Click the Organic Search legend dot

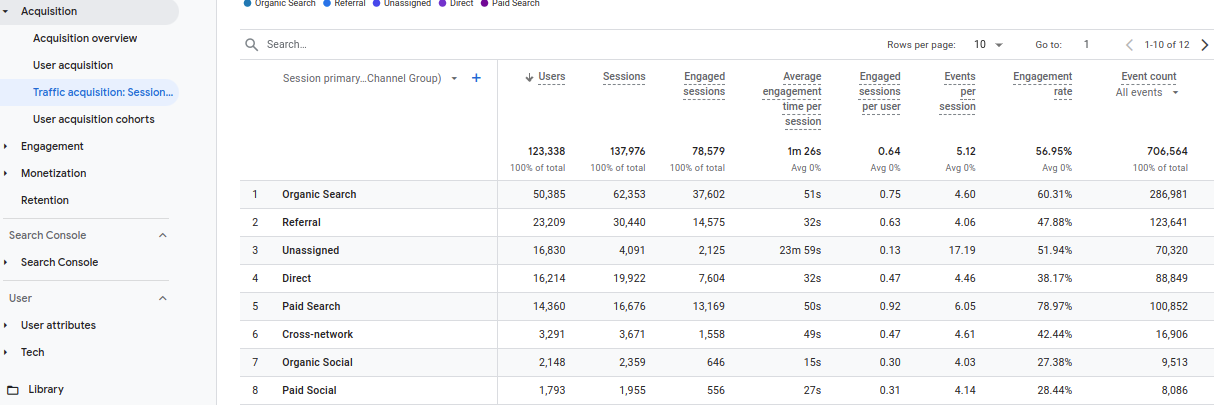(x=248, y=4)
